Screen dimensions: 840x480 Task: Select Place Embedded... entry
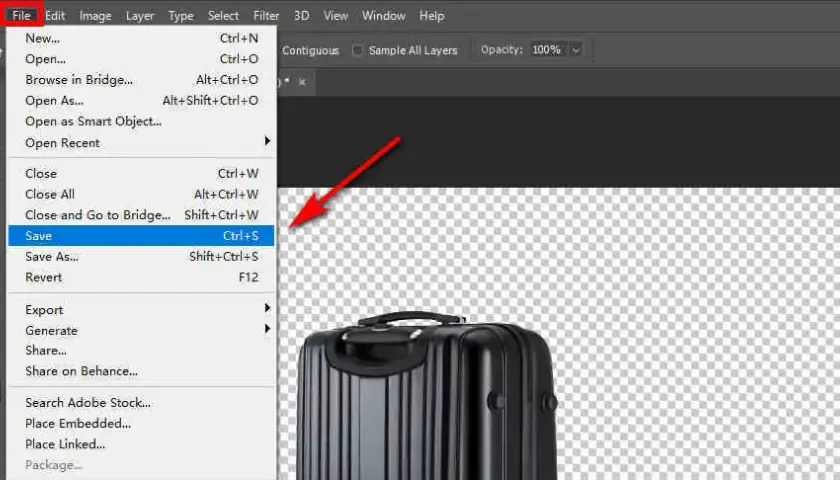tap(141, 424)
